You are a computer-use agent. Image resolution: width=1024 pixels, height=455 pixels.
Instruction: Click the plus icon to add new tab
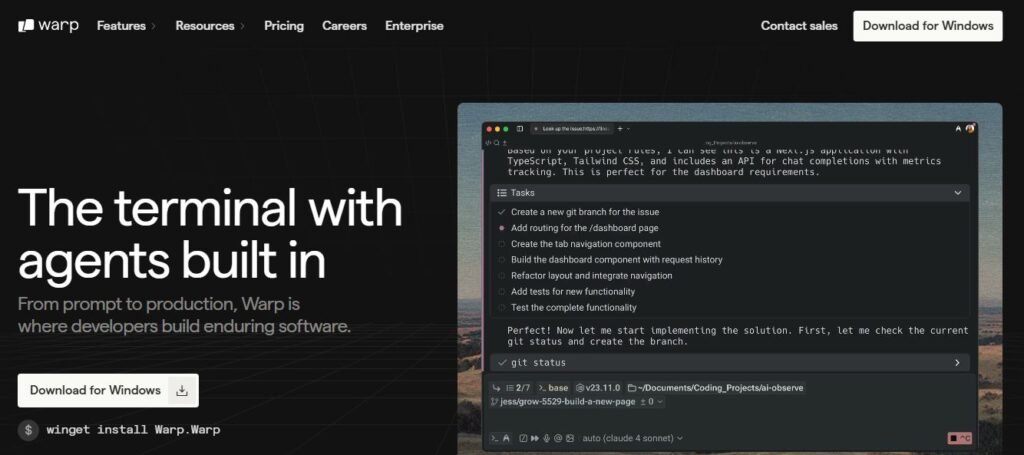tap(620, 129)
